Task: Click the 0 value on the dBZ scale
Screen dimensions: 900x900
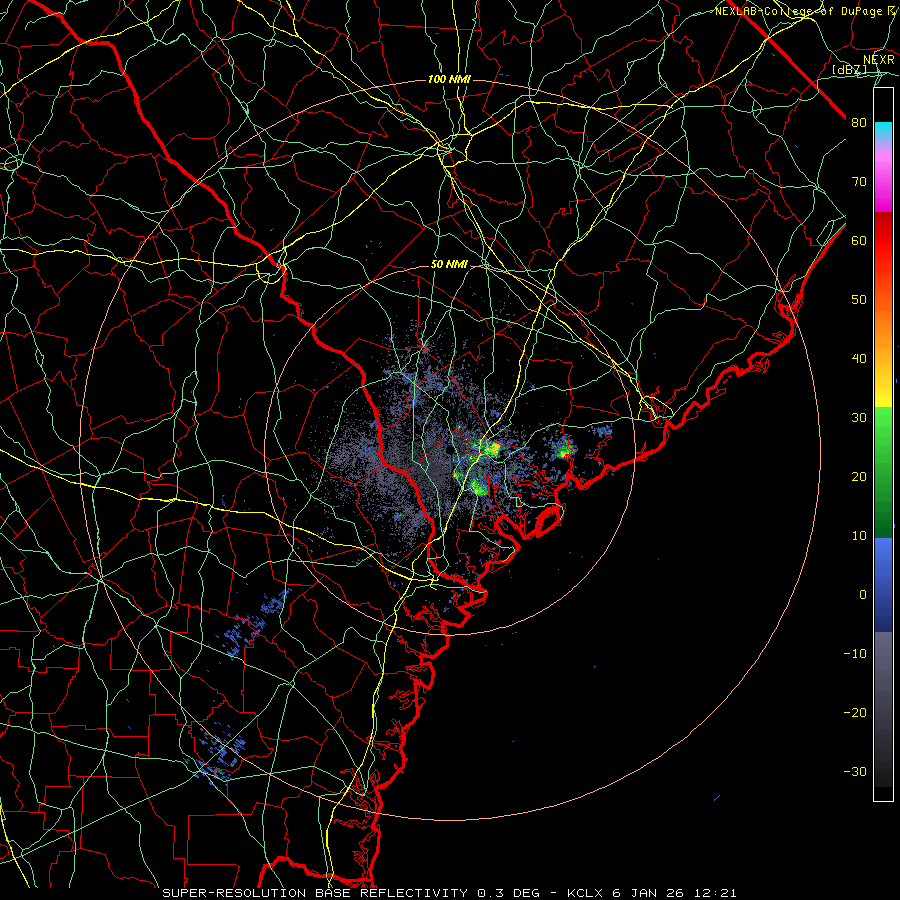Action: (863, 595)
